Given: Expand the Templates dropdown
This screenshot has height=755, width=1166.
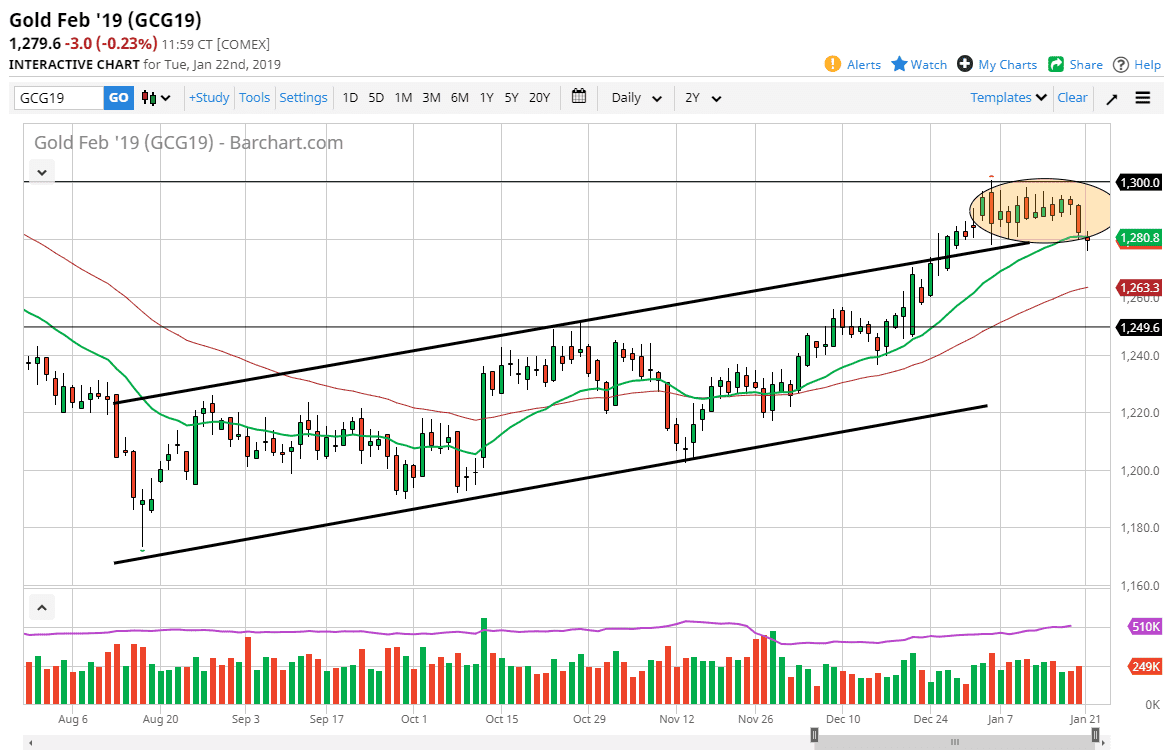Looking at the screenshot, I should [x=1008, y=97].
